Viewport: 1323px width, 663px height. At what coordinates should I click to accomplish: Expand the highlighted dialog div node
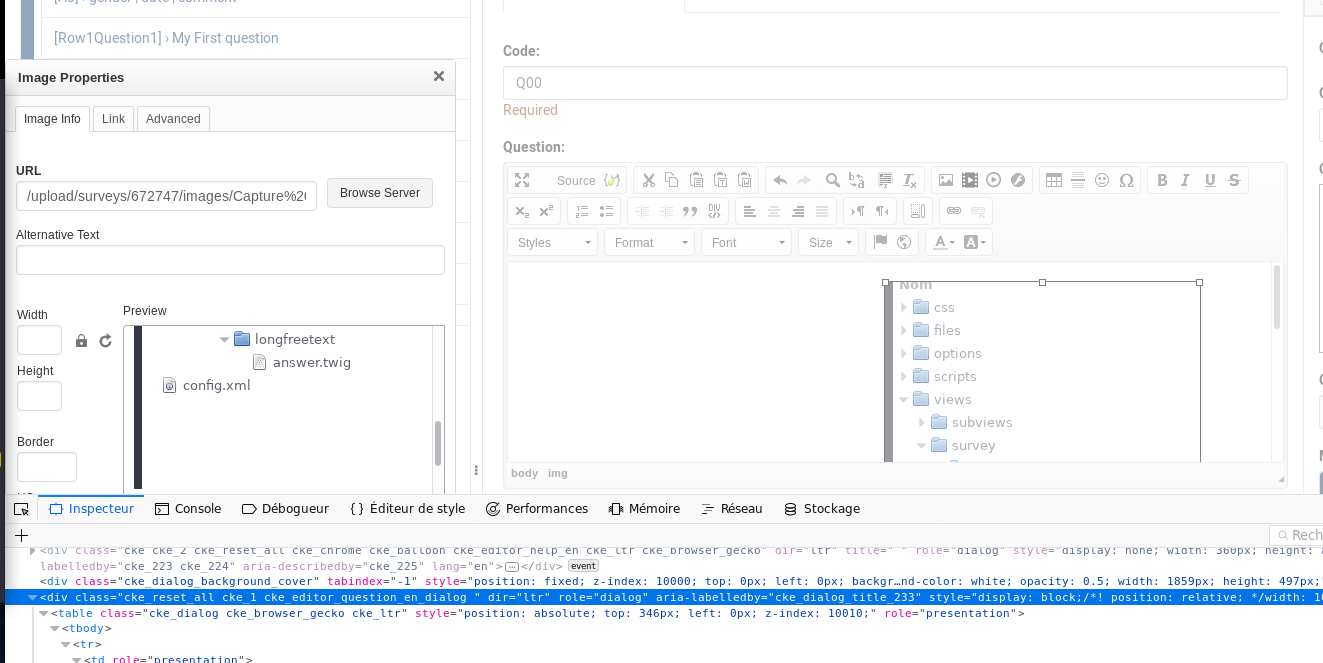pos(34,597)
